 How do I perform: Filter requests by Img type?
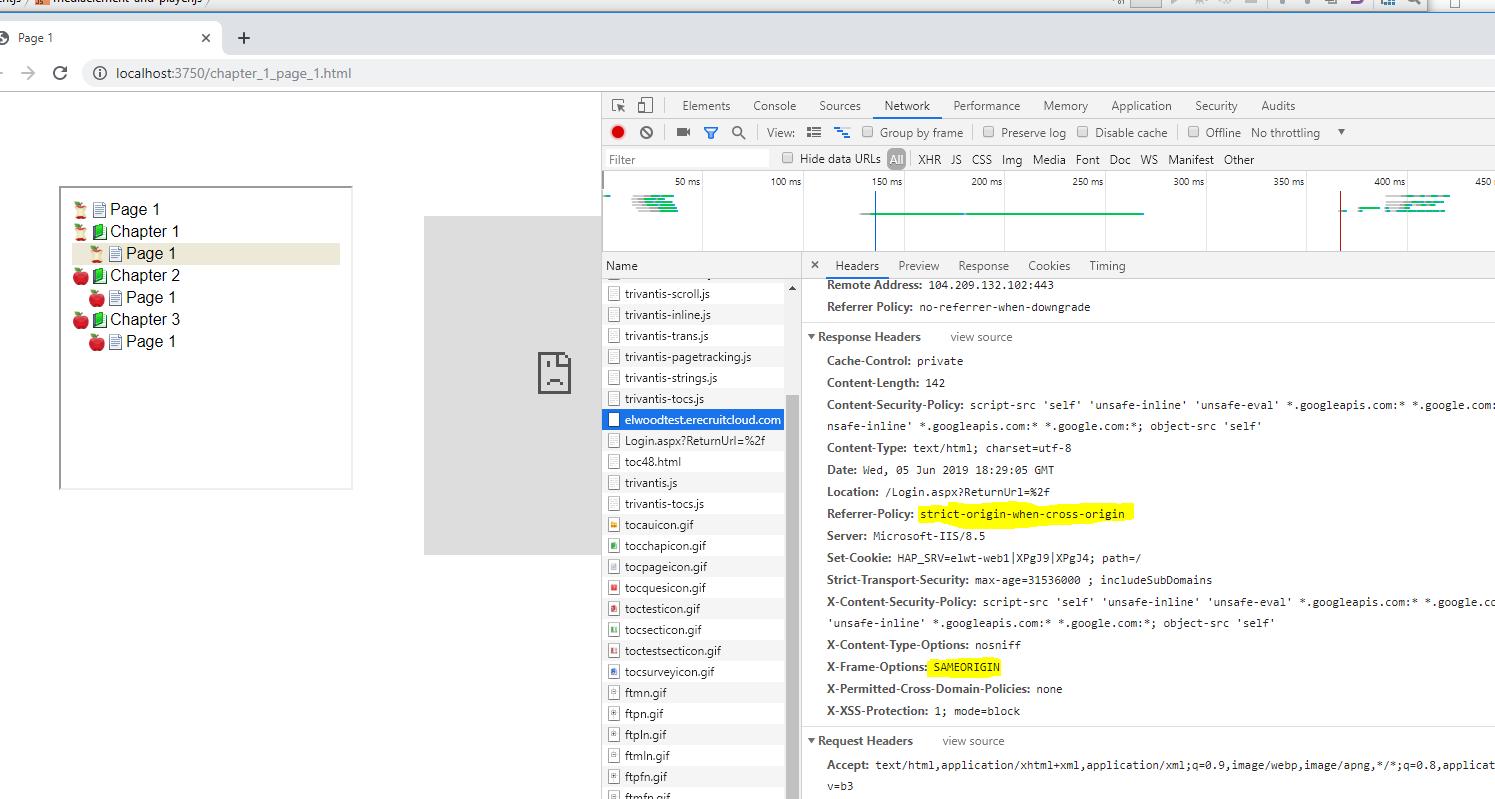point(1012,159)
